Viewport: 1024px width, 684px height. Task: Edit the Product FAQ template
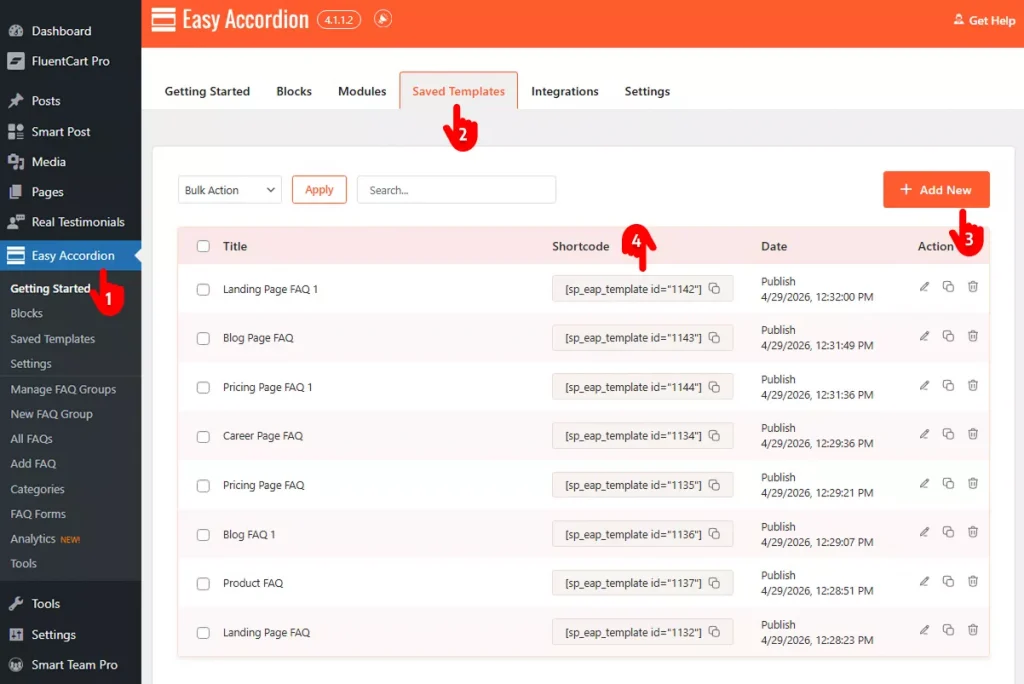click(924, 581)
